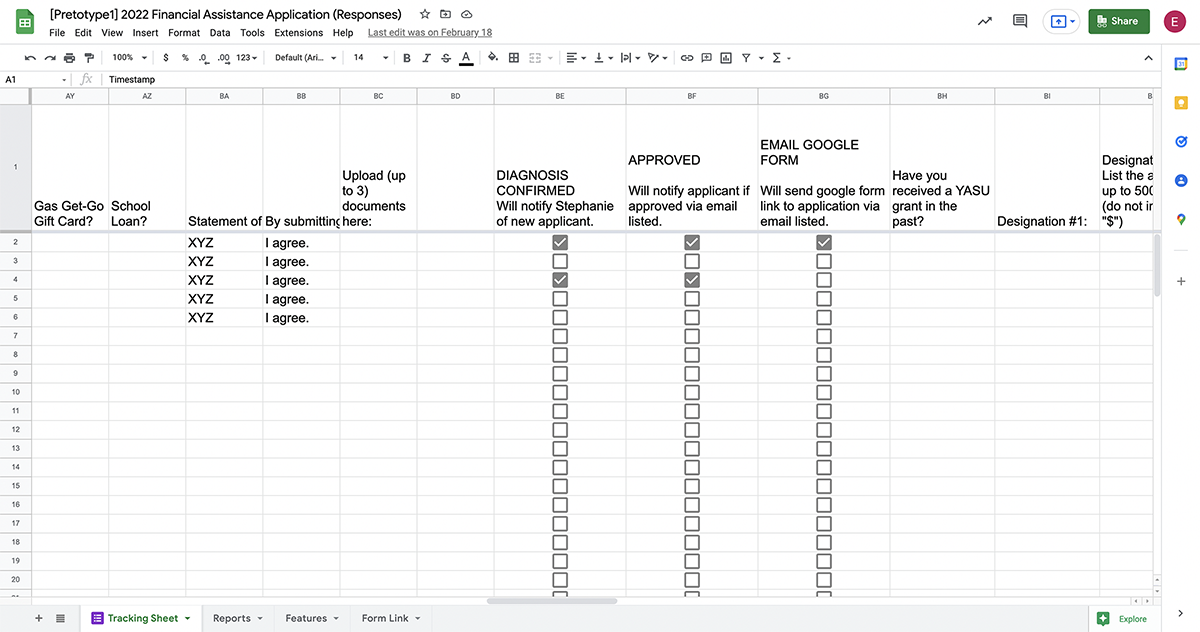Click the undo icon
Screen dimensions: 1200x632
[30, 58]
